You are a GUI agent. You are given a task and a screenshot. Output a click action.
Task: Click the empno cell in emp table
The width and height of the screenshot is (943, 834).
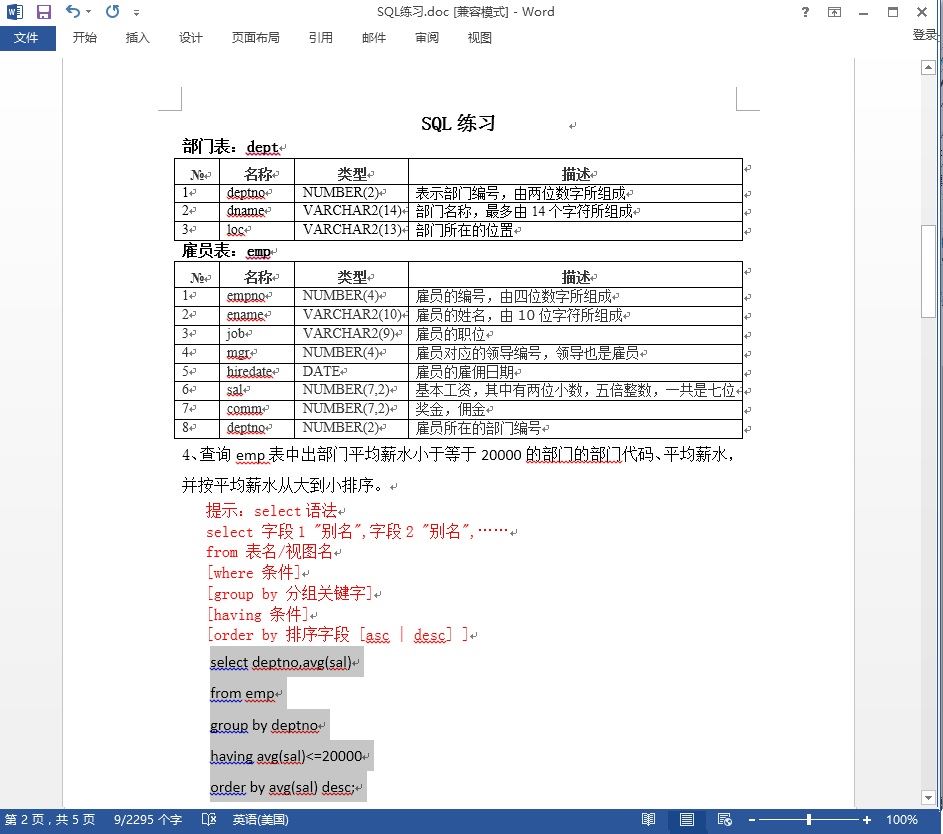click(257, 296)
